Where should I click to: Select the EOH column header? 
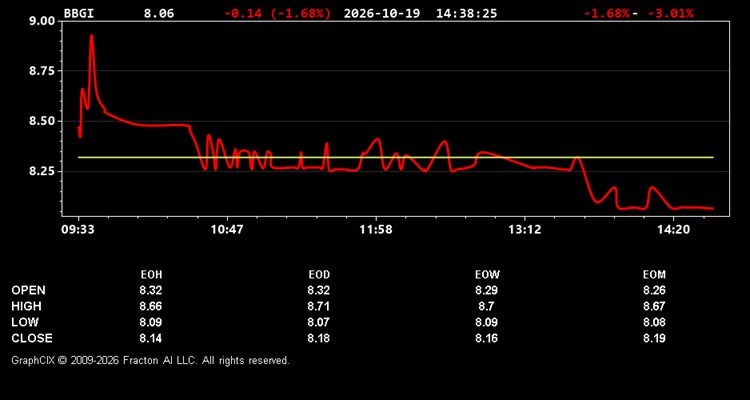coord(151,275)
